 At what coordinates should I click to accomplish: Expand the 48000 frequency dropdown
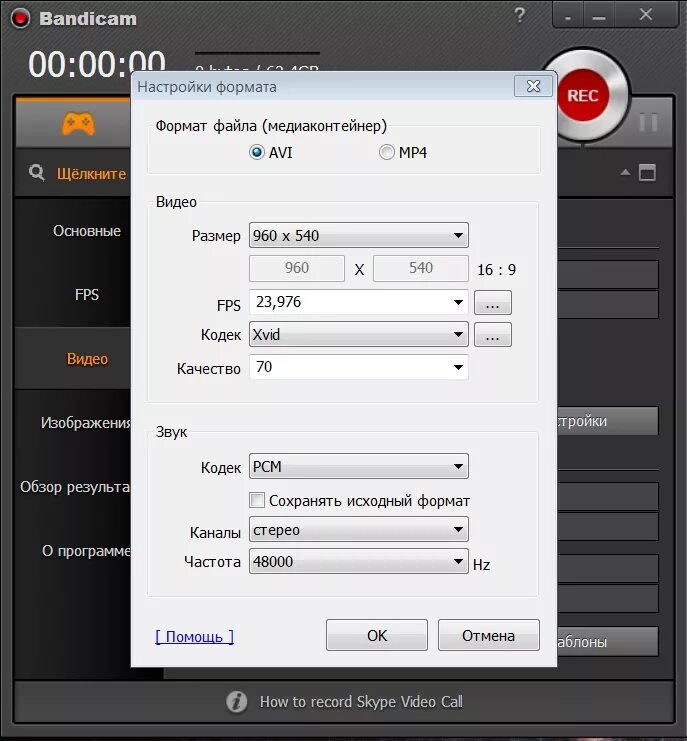[x=359, y=561]
